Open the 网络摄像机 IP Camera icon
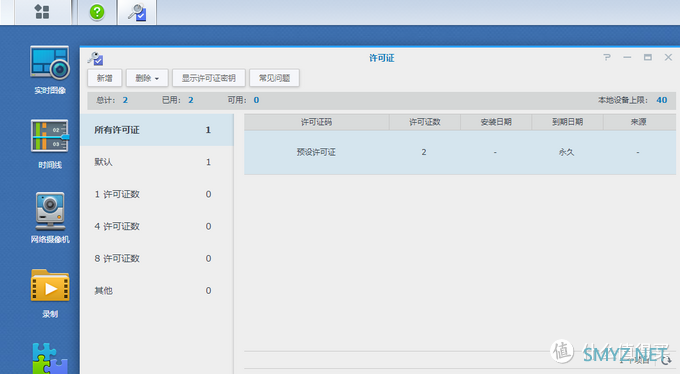Viewport: 680px width, 374px height. click(50, 218)
